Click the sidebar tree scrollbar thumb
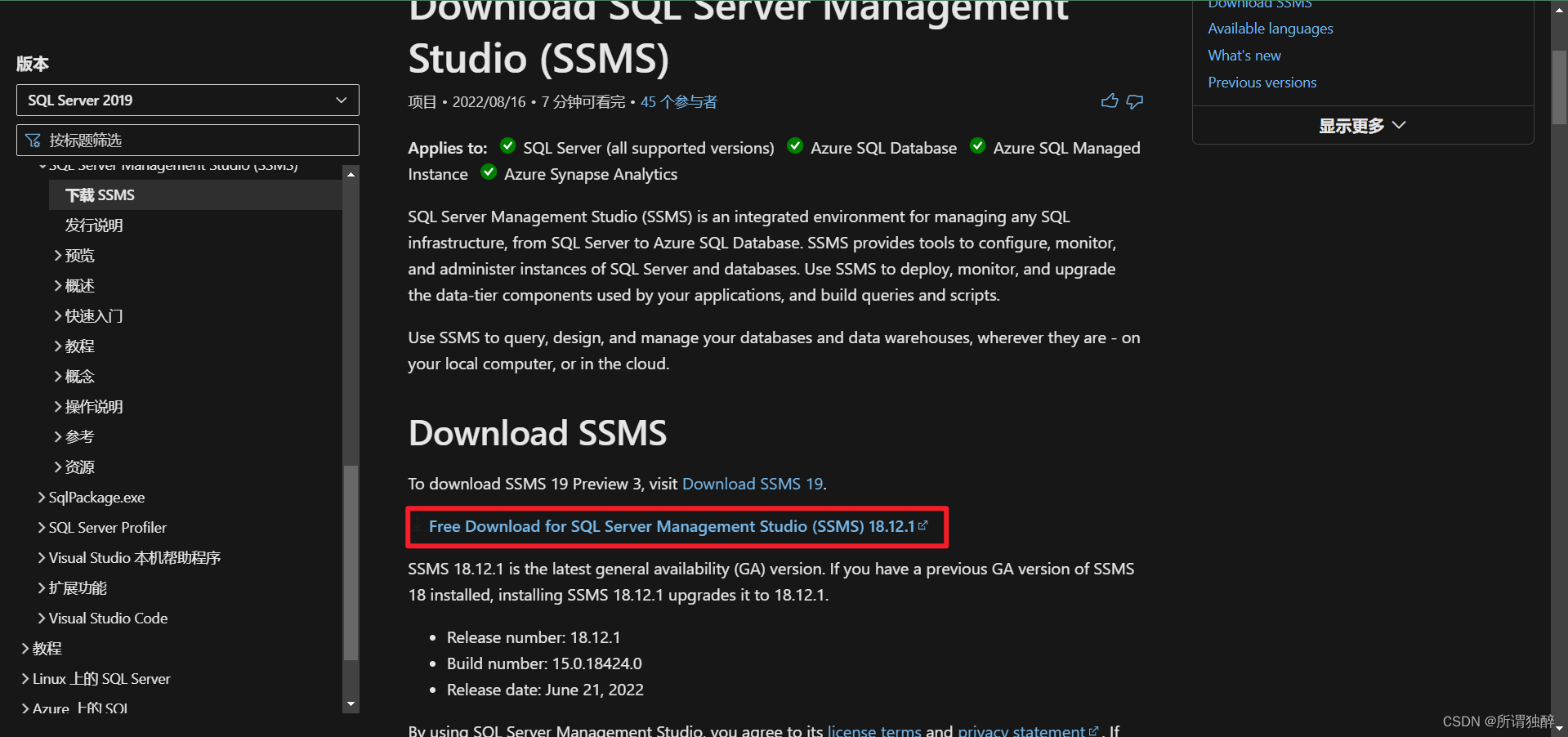The width and height of the screenshot is (1568, 737). coord(351,562)
